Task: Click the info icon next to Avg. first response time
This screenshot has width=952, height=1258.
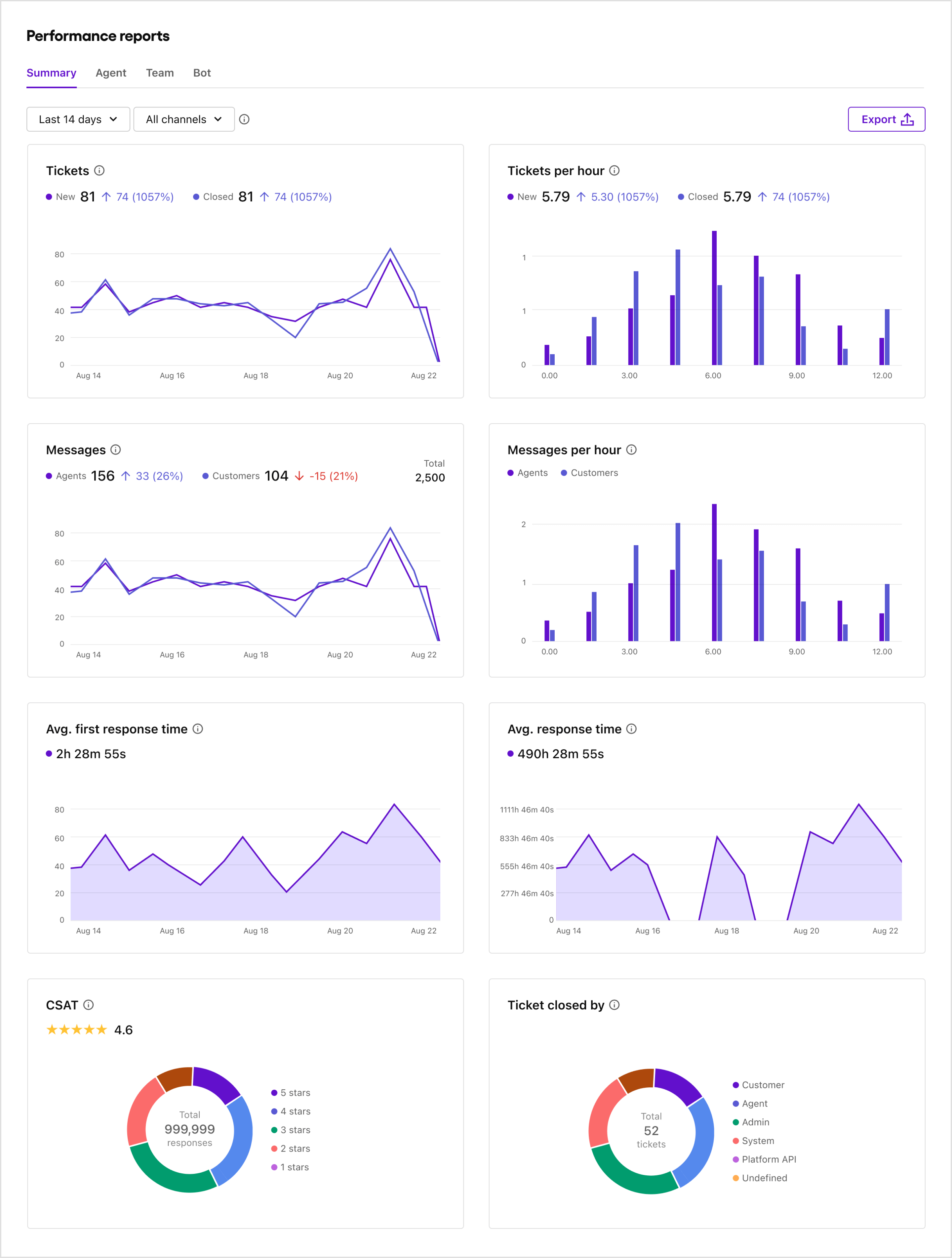Action: click(198, 729)
